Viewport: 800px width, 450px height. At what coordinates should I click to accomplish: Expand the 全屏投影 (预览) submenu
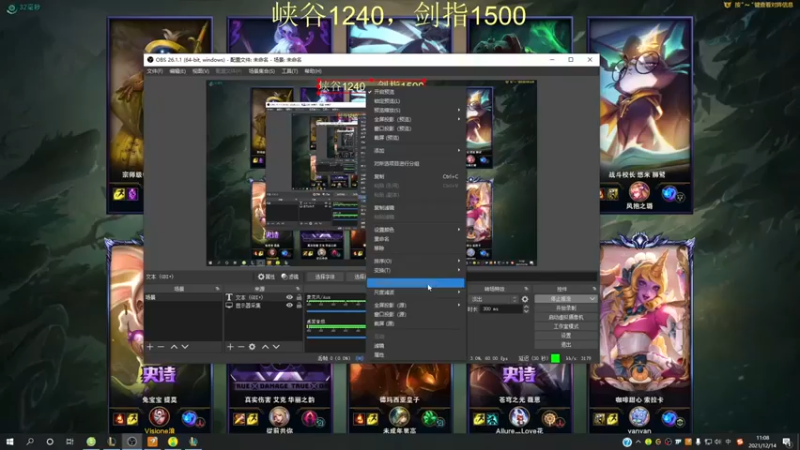click(x=415, y=119)
